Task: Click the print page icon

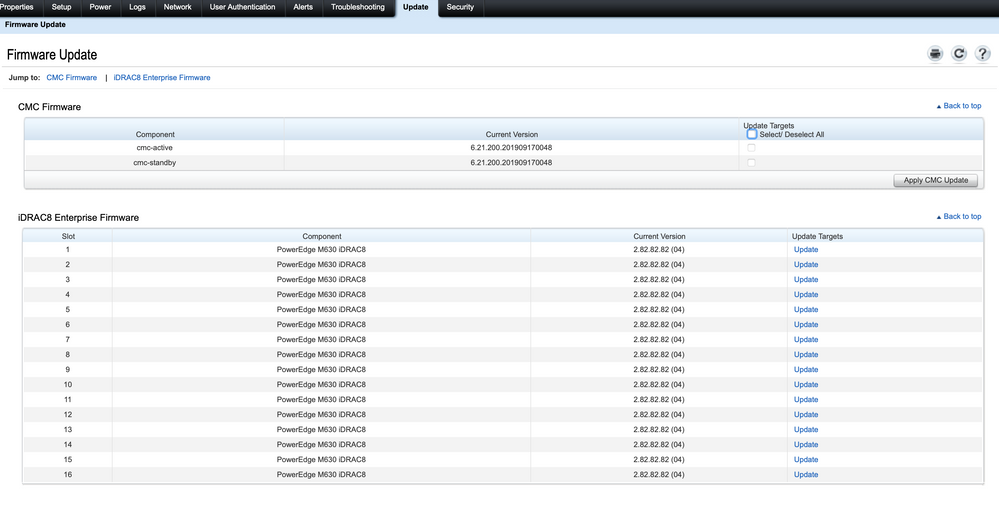Action: [x=935, y=54]
